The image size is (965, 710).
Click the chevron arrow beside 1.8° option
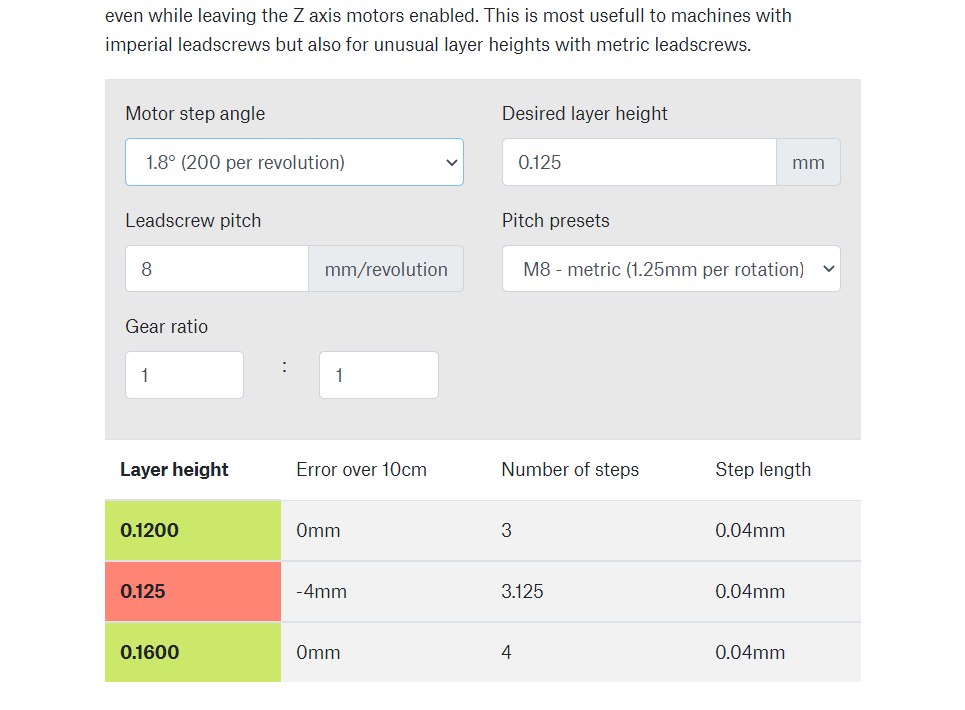[452, 162]
